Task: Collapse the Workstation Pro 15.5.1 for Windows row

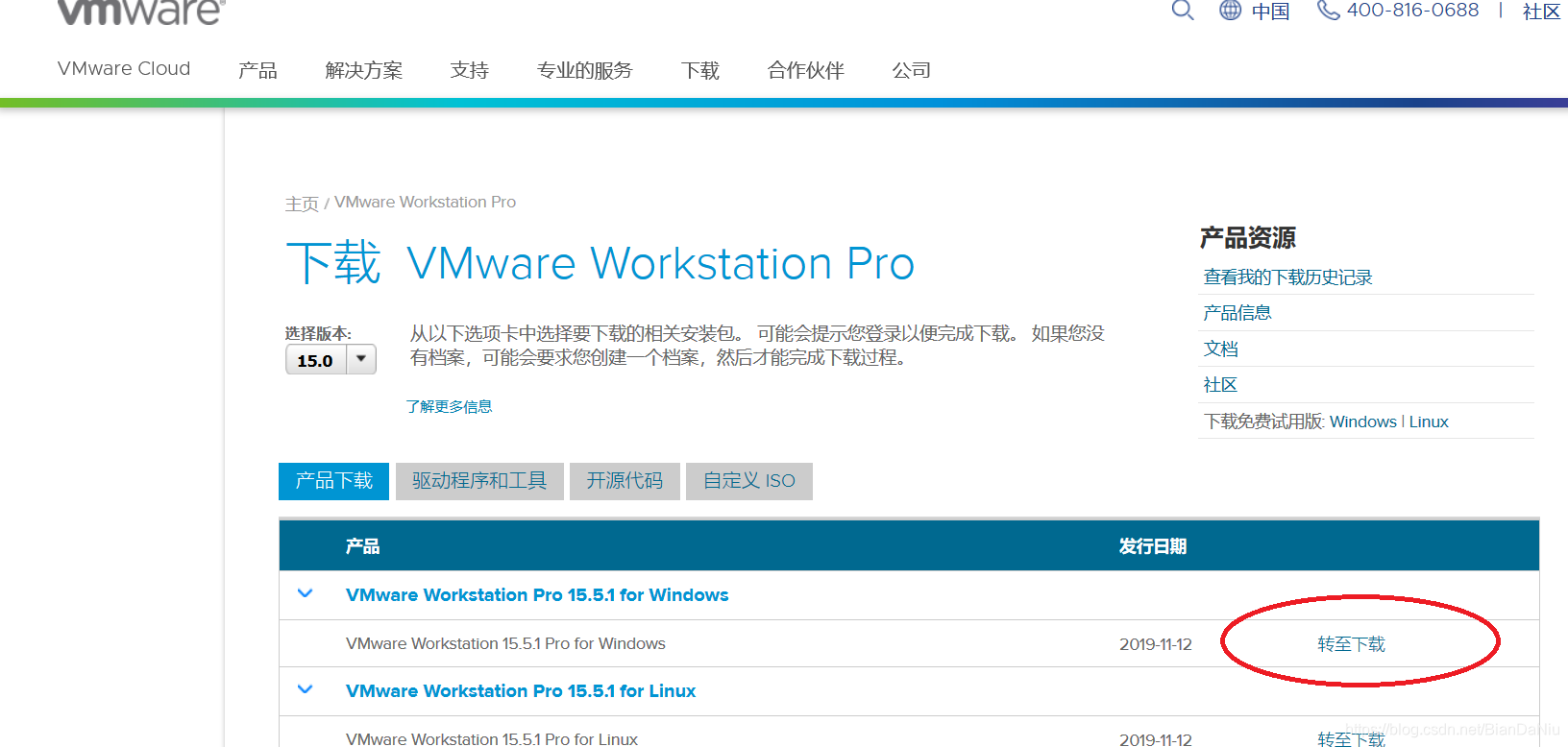Action: pyautogui.click(x=306, y=593)
